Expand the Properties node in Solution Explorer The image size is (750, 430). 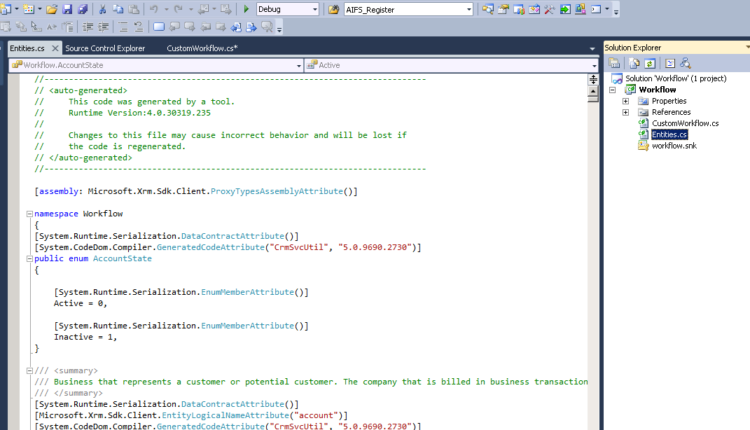[x=625, y=101]
